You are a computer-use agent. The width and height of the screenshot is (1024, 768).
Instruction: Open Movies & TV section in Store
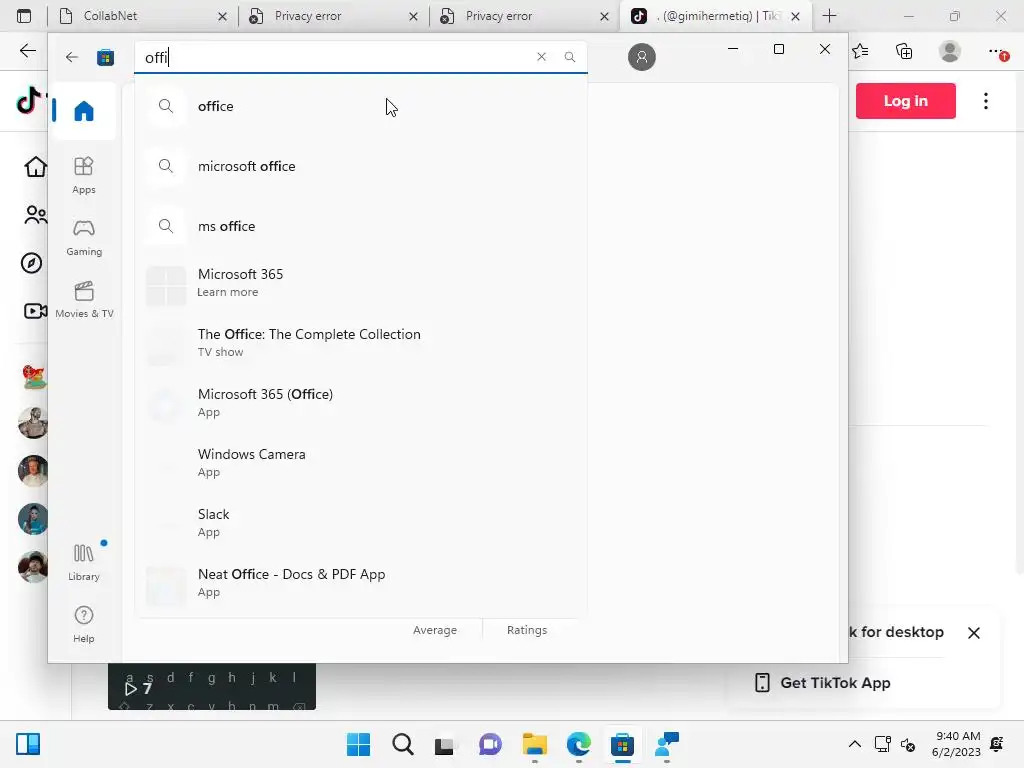(x=84, y=299)
